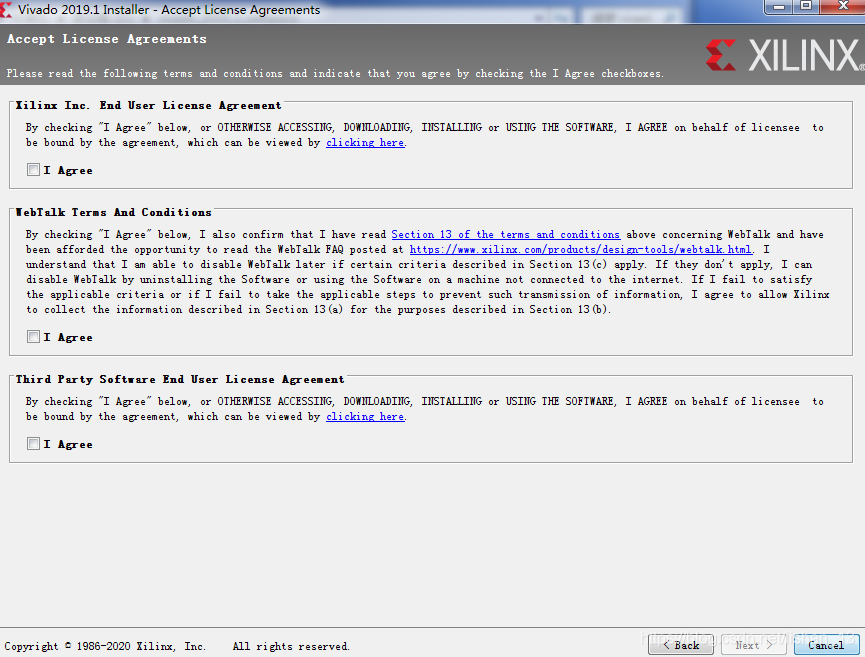Close the installer window
The image size is (865, 657).
pos(842,7)
